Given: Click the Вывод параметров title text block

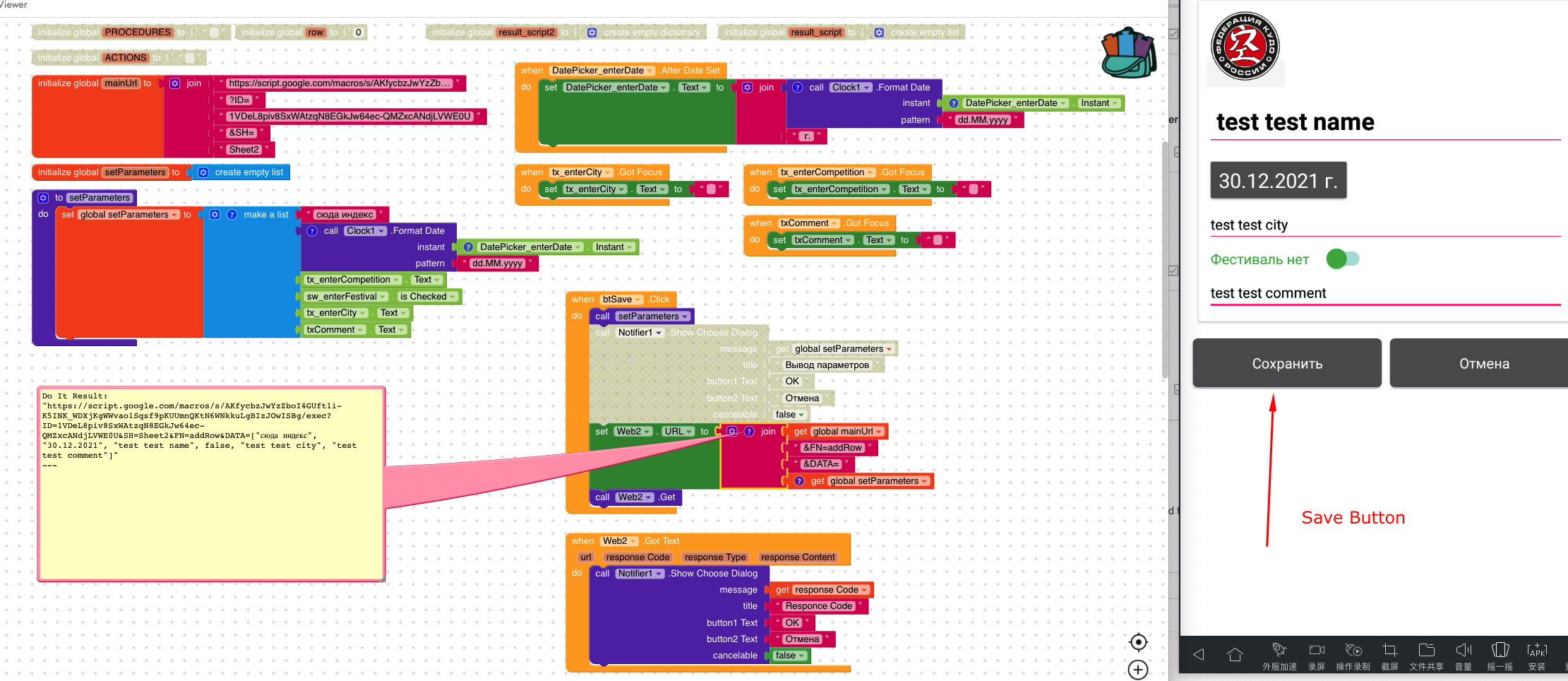Looking at the screenshot, I should 827,365.
